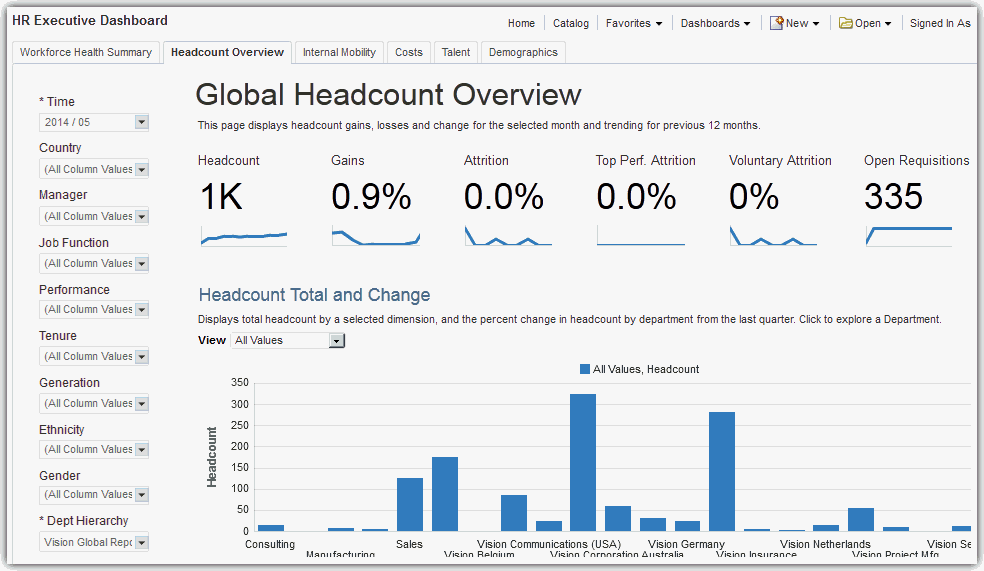The image size is (984, 571).
Task: Click the Open Requisitions sparkline
Action: (x=908, y=235)
